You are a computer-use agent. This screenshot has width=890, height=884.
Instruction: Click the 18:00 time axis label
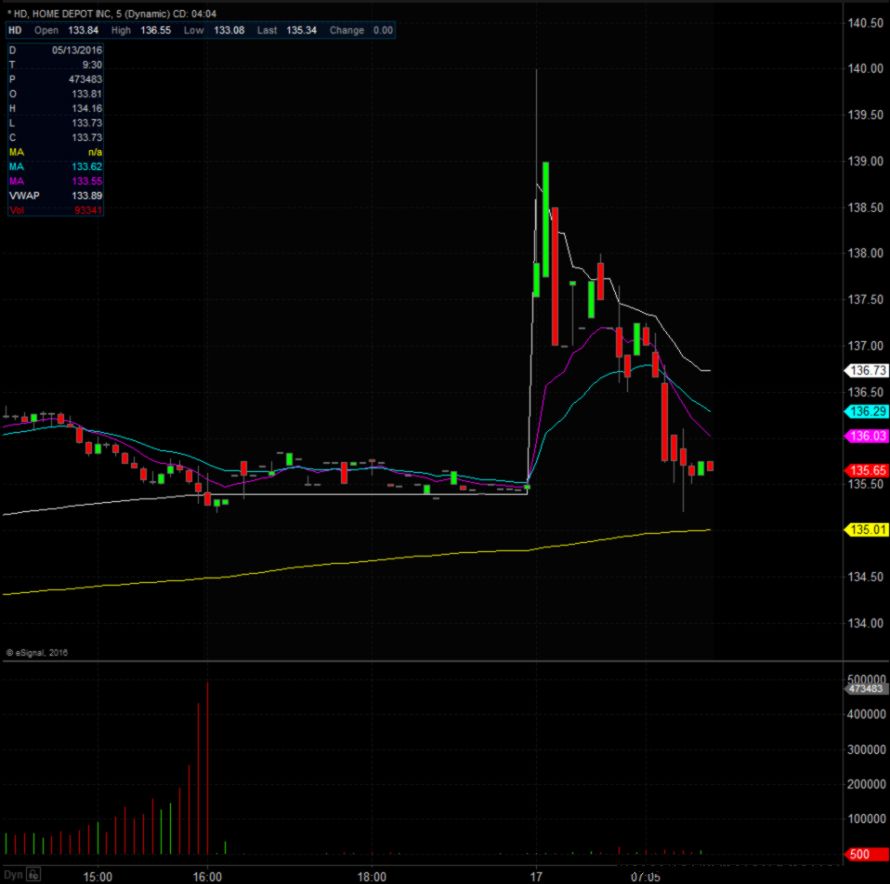click(371, 877)
